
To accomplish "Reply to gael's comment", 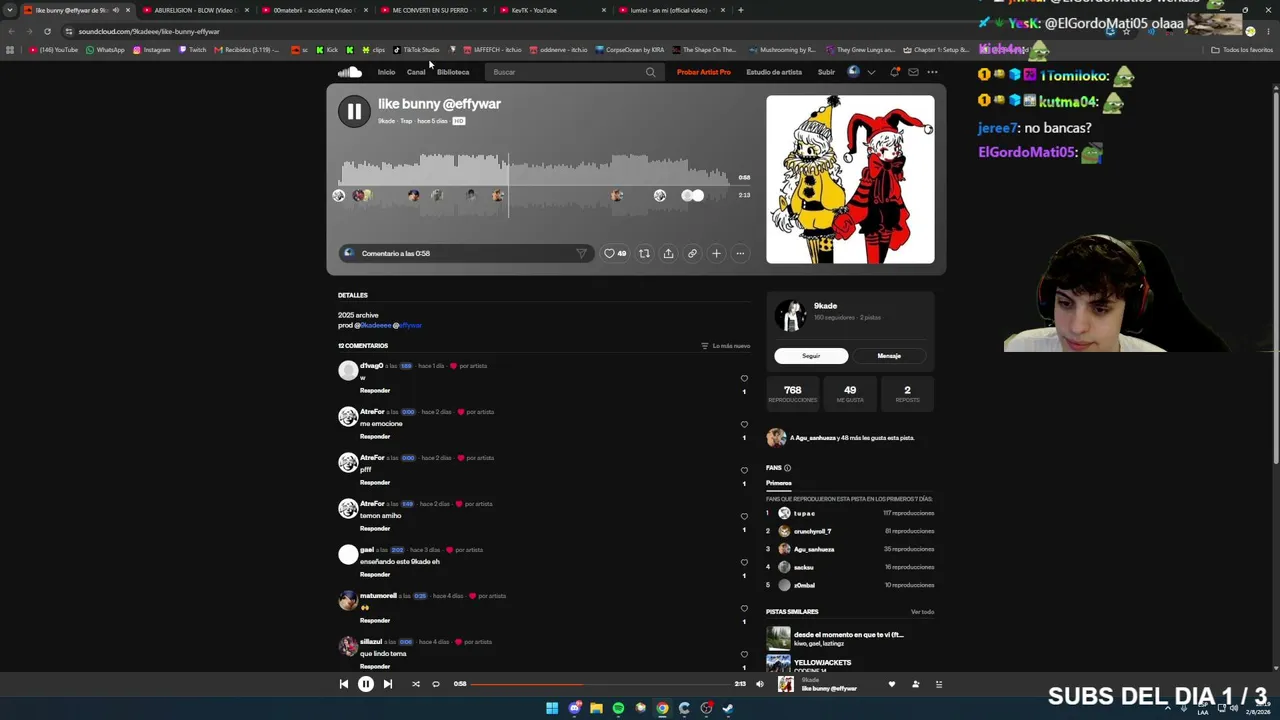I will (375, 574).
